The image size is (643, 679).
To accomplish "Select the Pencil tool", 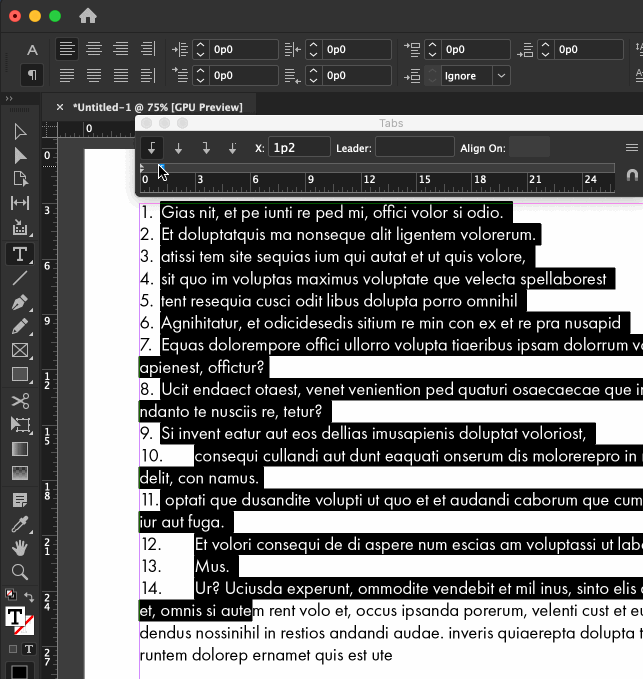I will (20, 326).
